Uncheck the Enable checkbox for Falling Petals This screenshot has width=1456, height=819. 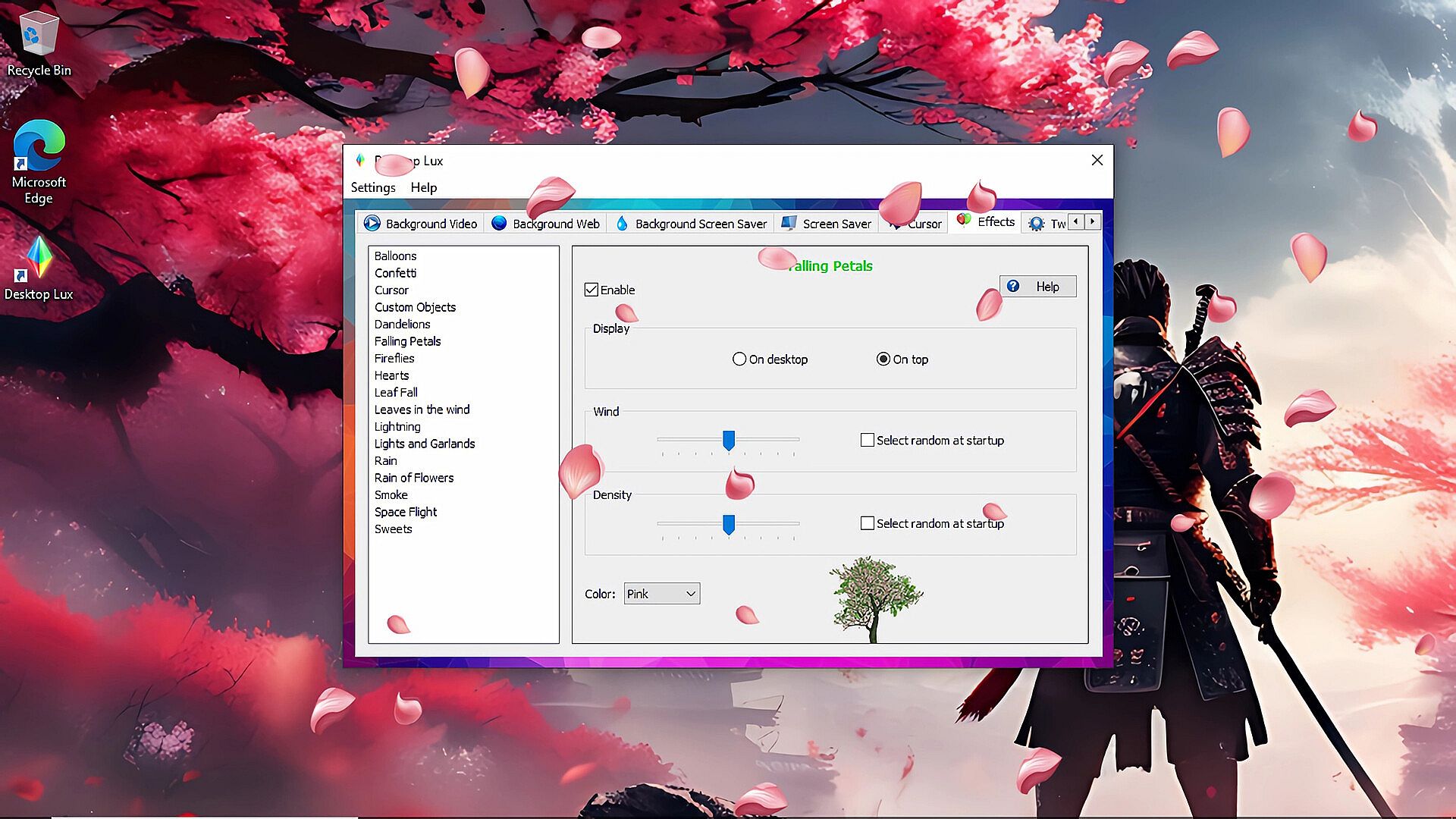pyautogui.click(x=591, y=290)
